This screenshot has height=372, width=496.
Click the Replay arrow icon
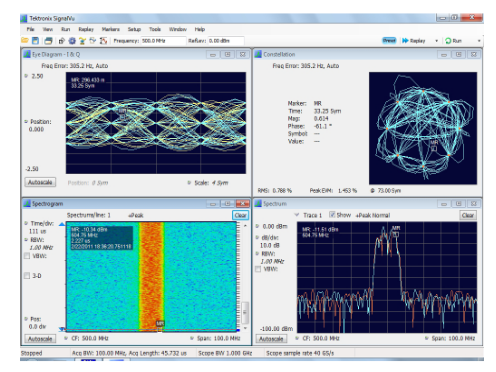point(405,41)
